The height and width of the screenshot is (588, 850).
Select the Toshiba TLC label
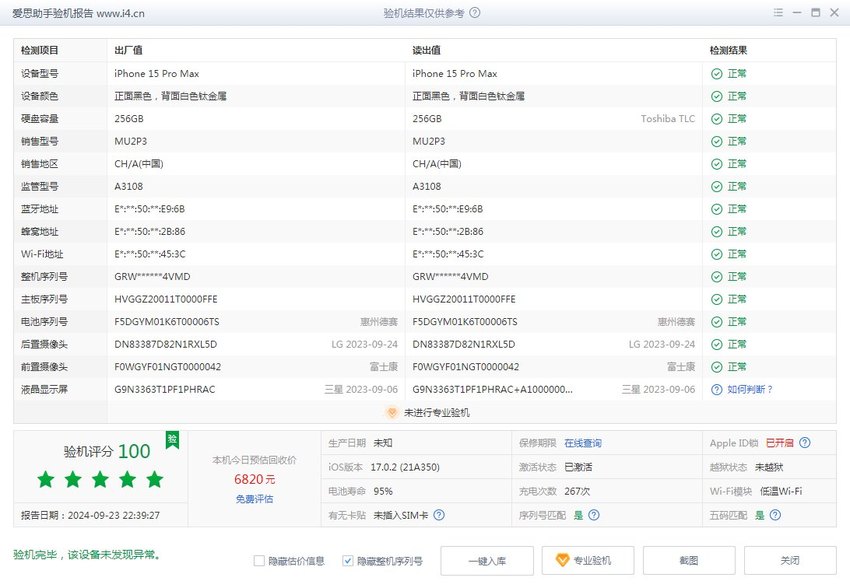[668, 119]
